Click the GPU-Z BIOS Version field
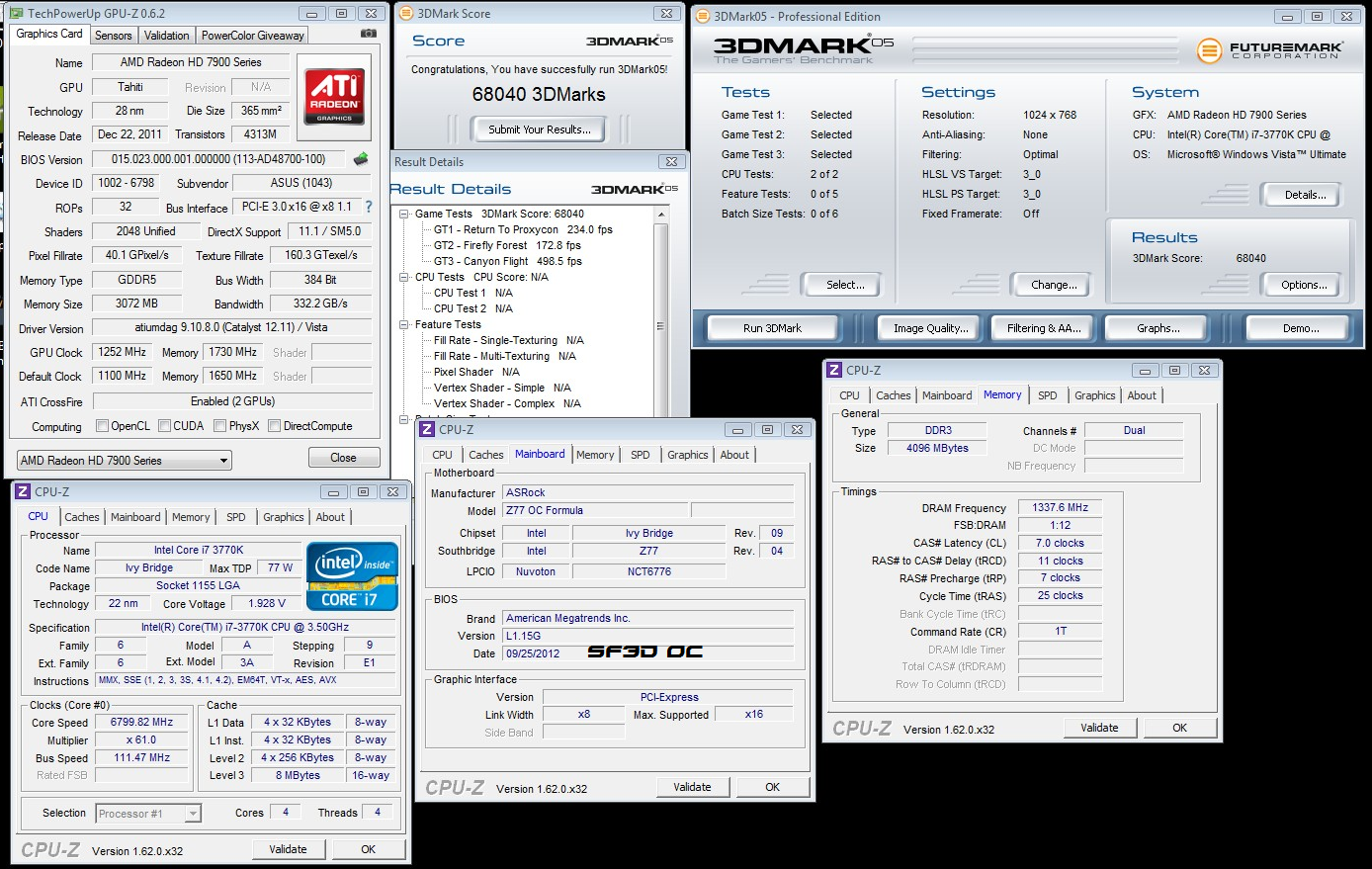The height and width of the screenshot is (869, 1372). (218, 158)
